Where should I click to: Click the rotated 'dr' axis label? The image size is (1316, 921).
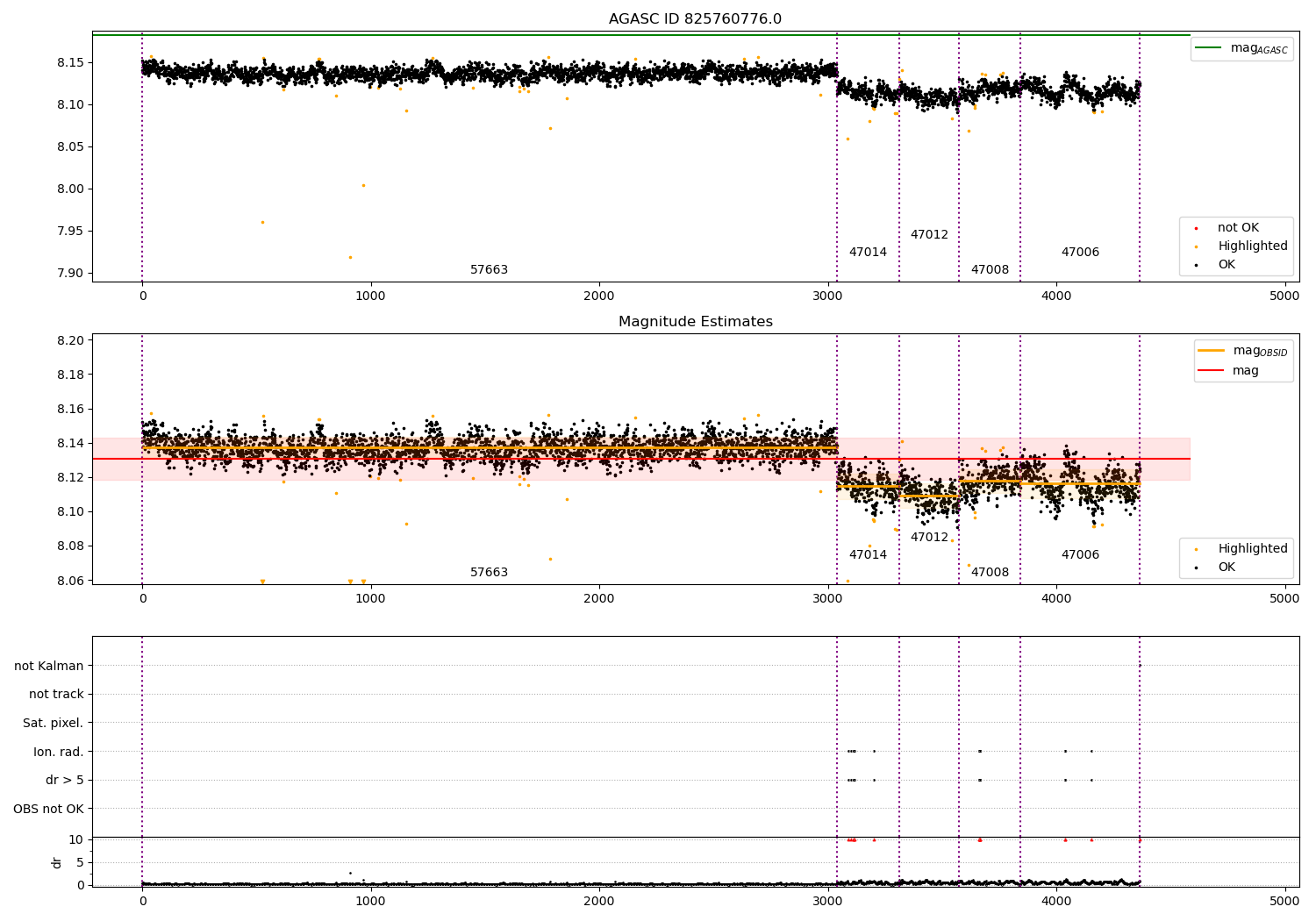[57, 862]
